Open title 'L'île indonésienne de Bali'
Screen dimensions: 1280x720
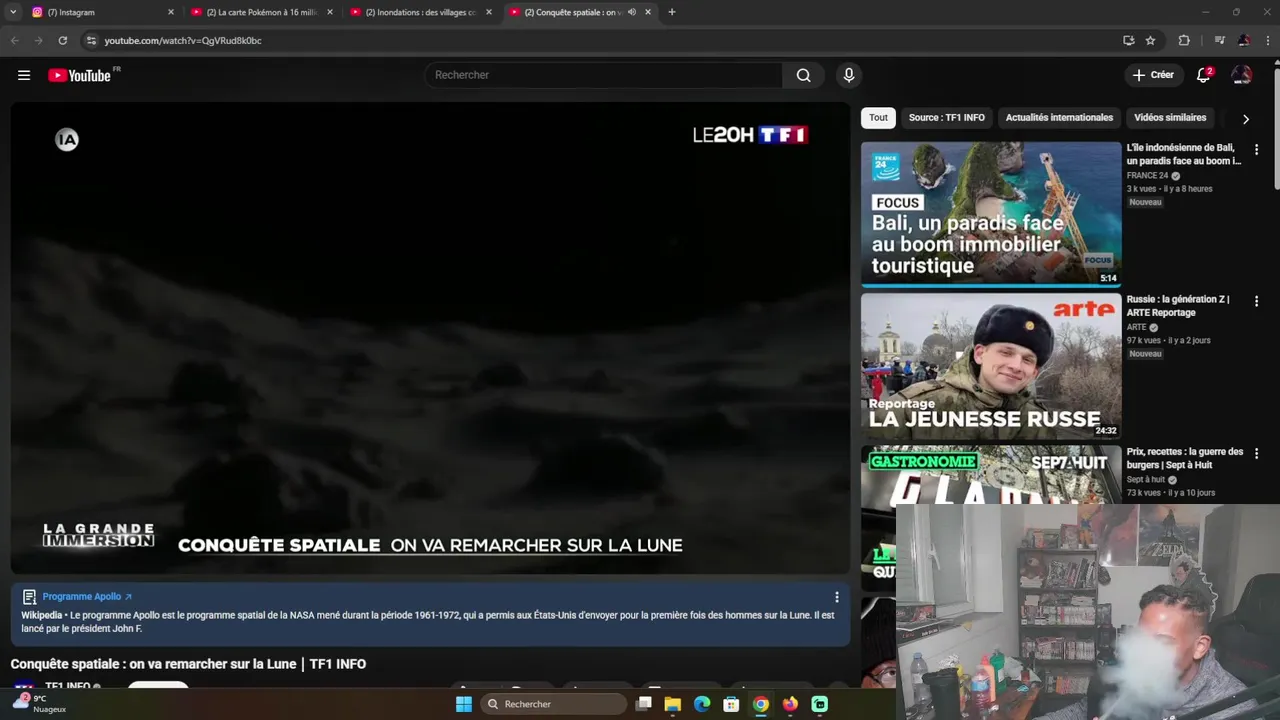[x=1184, y=154]
